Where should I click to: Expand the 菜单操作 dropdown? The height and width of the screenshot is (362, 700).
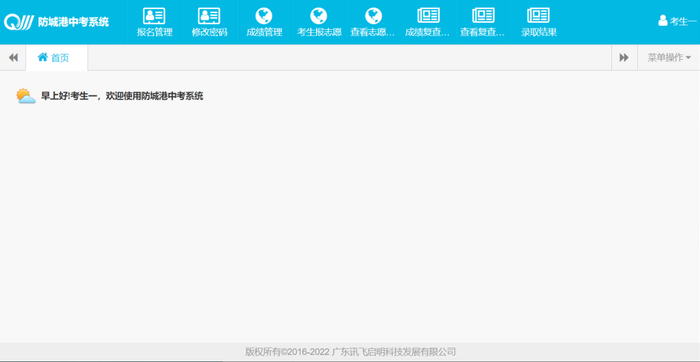tap(669, 58)
